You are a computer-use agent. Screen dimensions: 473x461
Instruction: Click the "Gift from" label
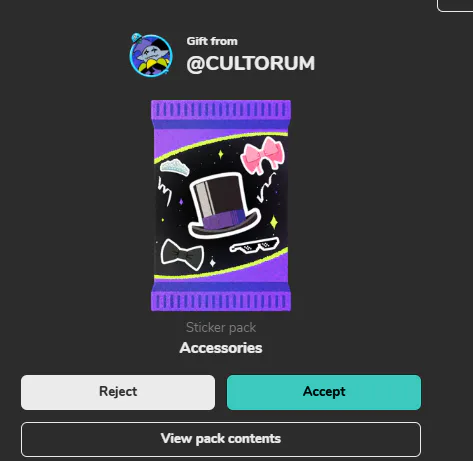[212, 41]
